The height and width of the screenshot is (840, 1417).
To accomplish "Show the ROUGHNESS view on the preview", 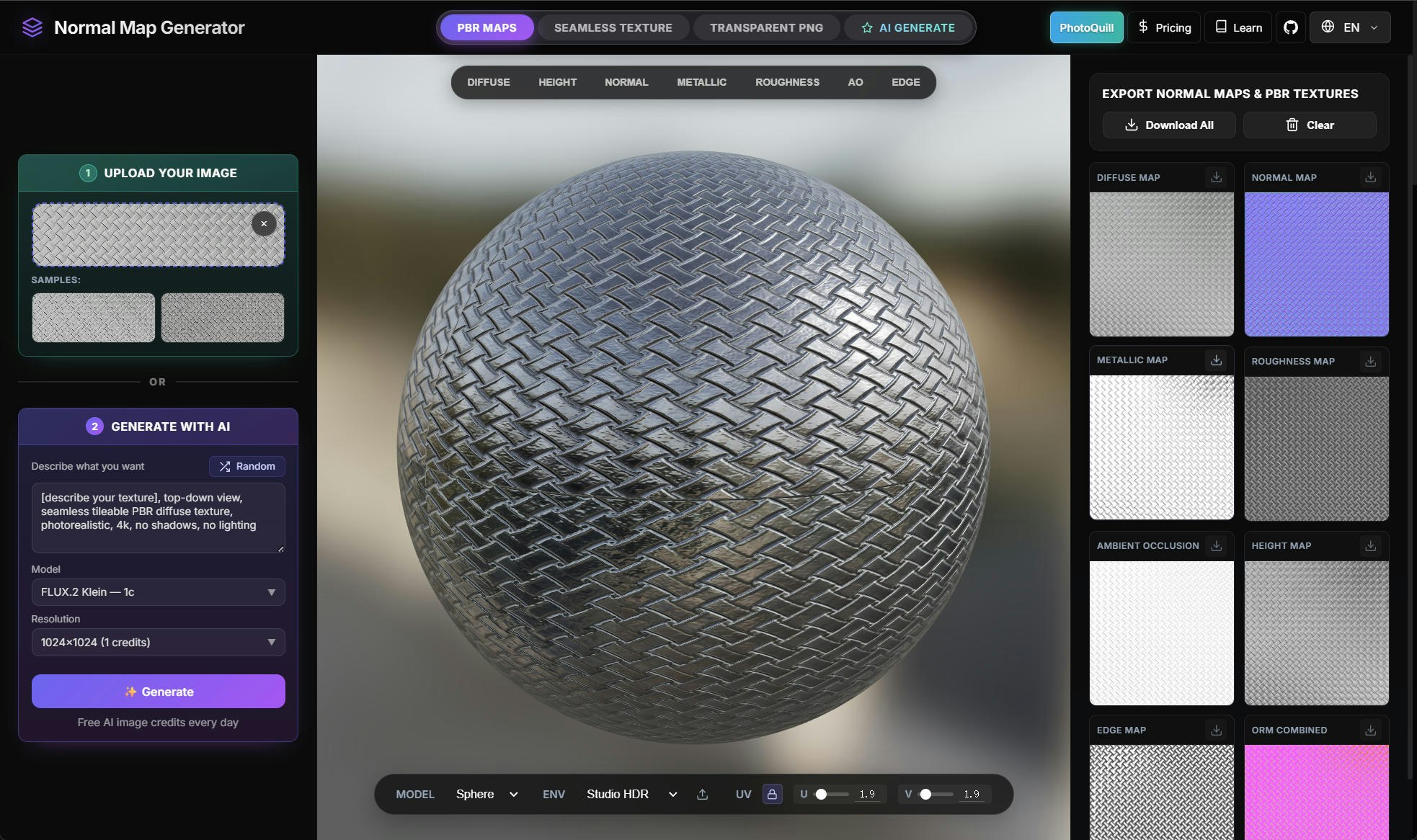I will click(787, 82).
